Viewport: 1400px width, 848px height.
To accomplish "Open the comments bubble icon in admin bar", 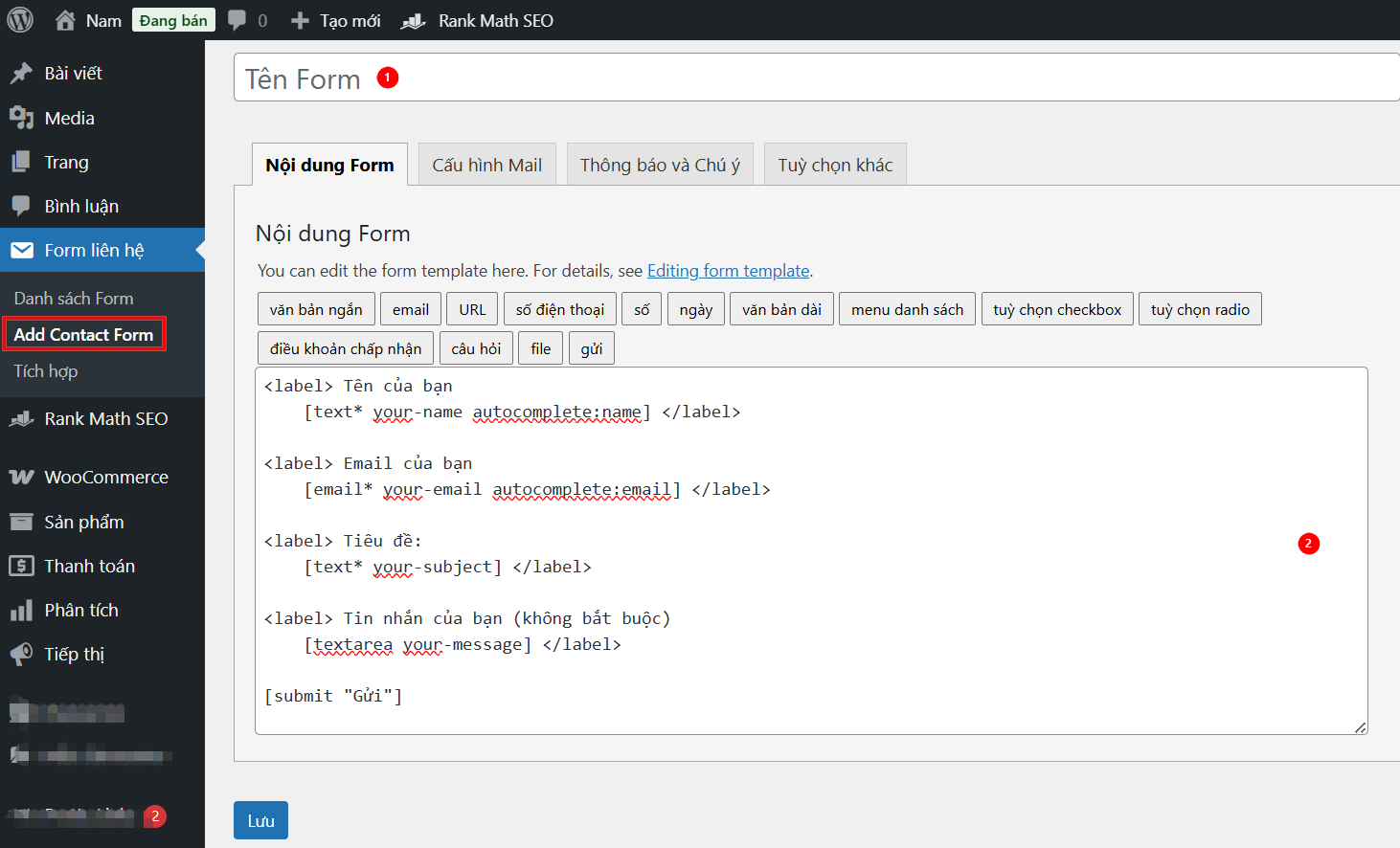I will [x=237, y=20].
